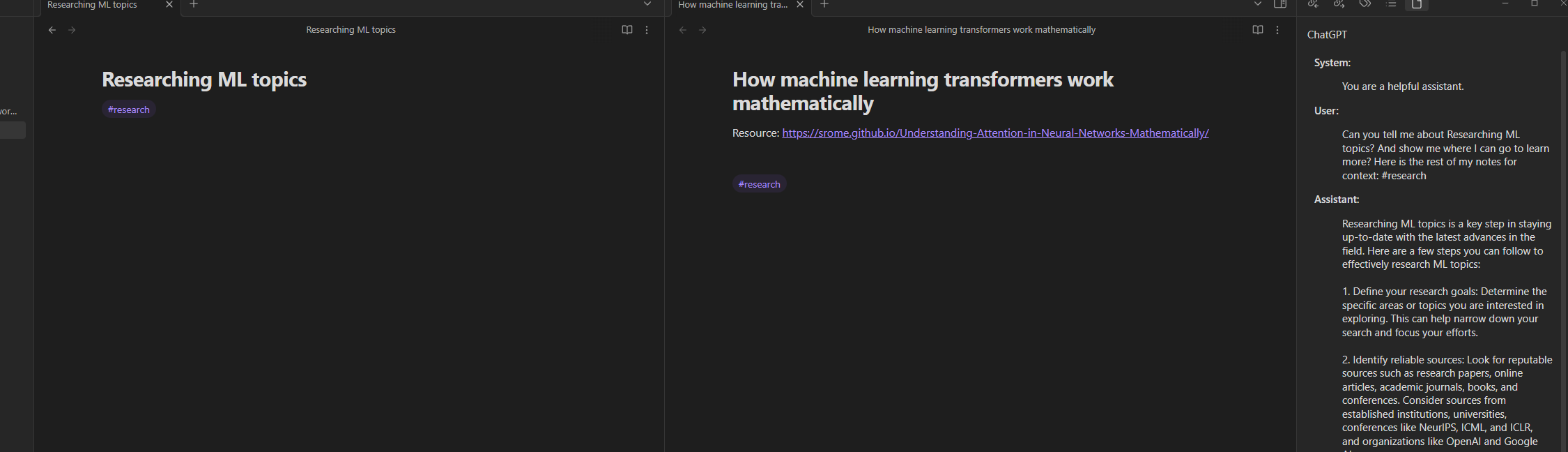Open more options in transformers note pane
Image resolution: width=1568 pixels, height=452 pixels.
click(x=1277, y=30)
